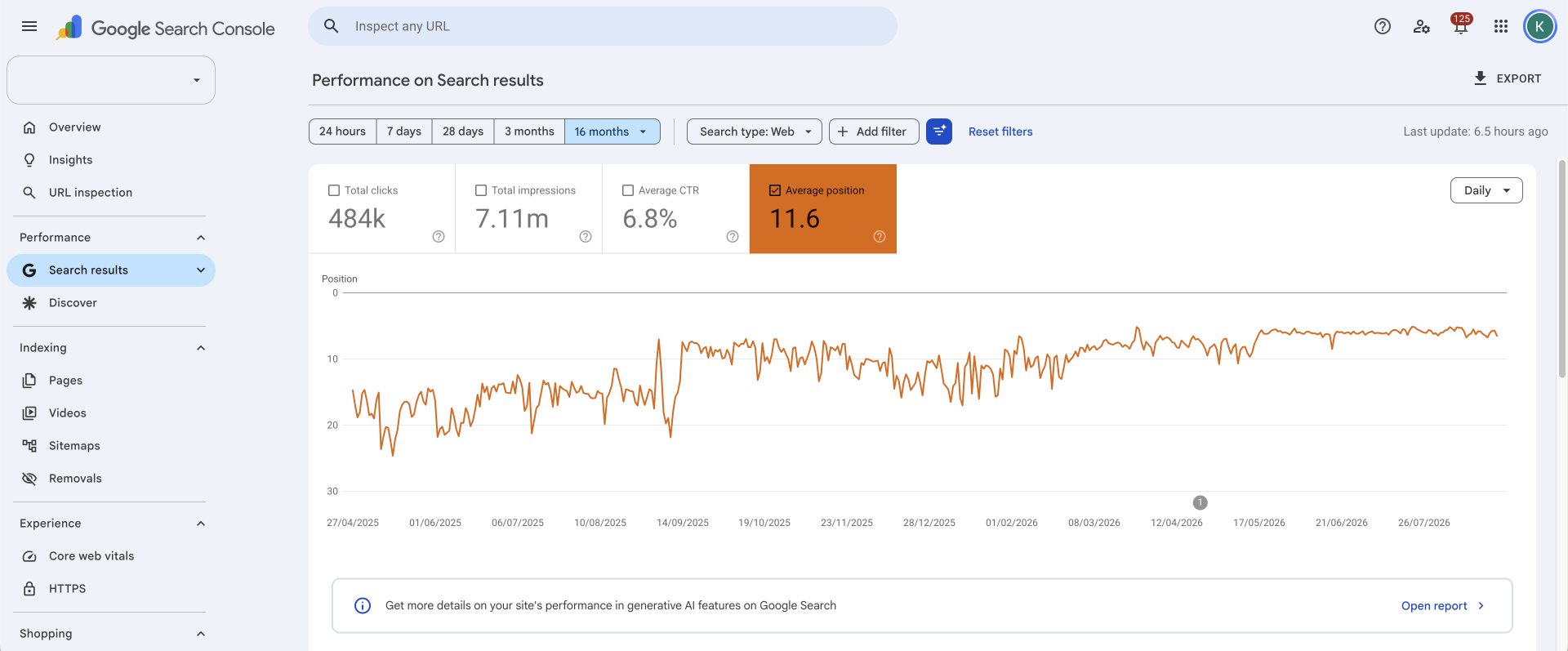The image size is (1568, 651).
Task: Click the Inspect any URL field
Action: 603,26
